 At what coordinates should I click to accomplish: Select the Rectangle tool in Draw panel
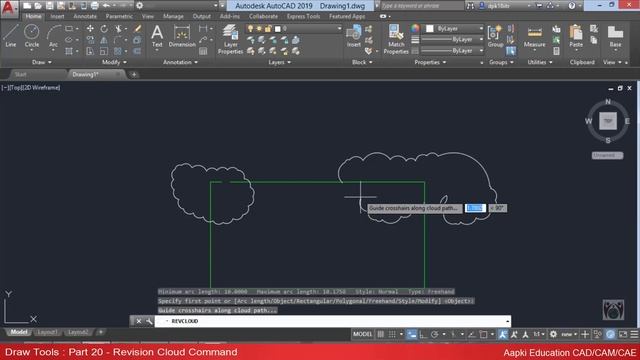point(69,29)
